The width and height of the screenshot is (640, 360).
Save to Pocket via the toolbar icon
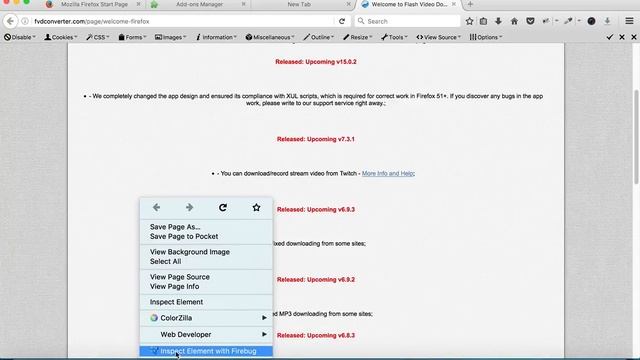coord(530,21)
